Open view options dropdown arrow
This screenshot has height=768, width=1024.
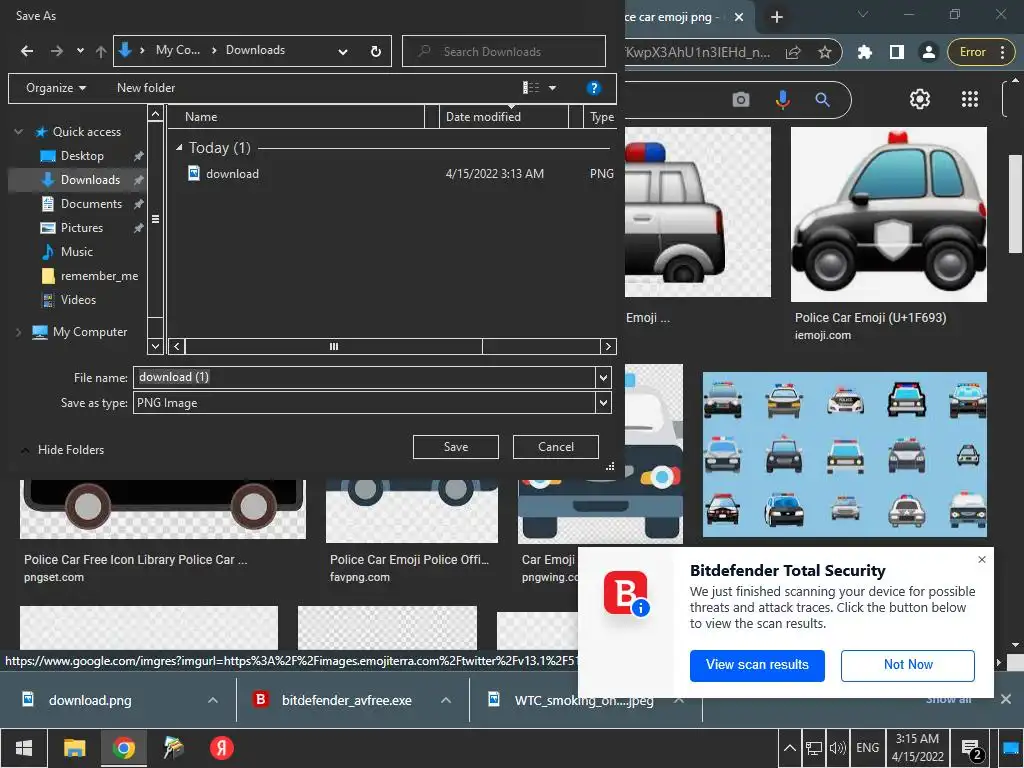[x=552, y=88]
